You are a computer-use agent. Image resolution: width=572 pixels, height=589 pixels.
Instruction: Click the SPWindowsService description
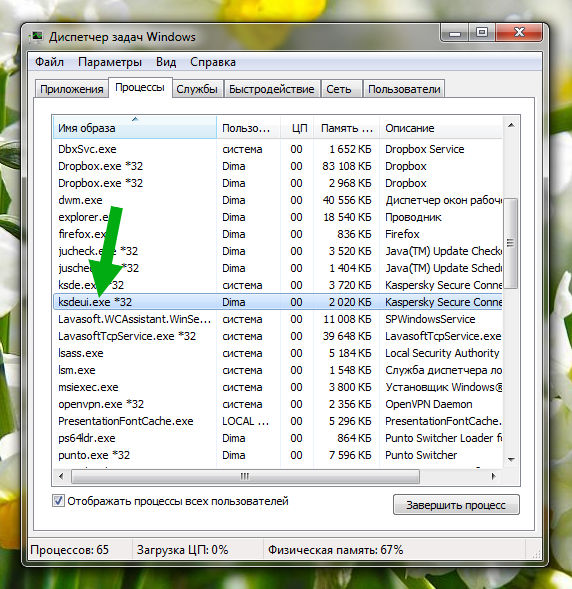430,319
